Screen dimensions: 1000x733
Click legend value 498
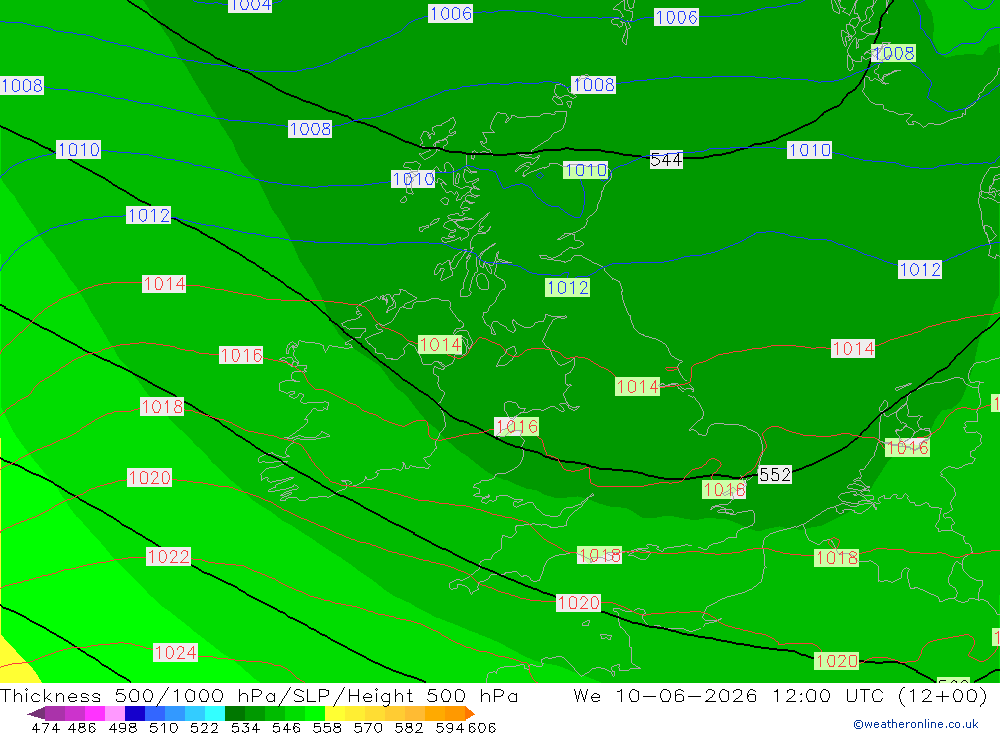123,727
